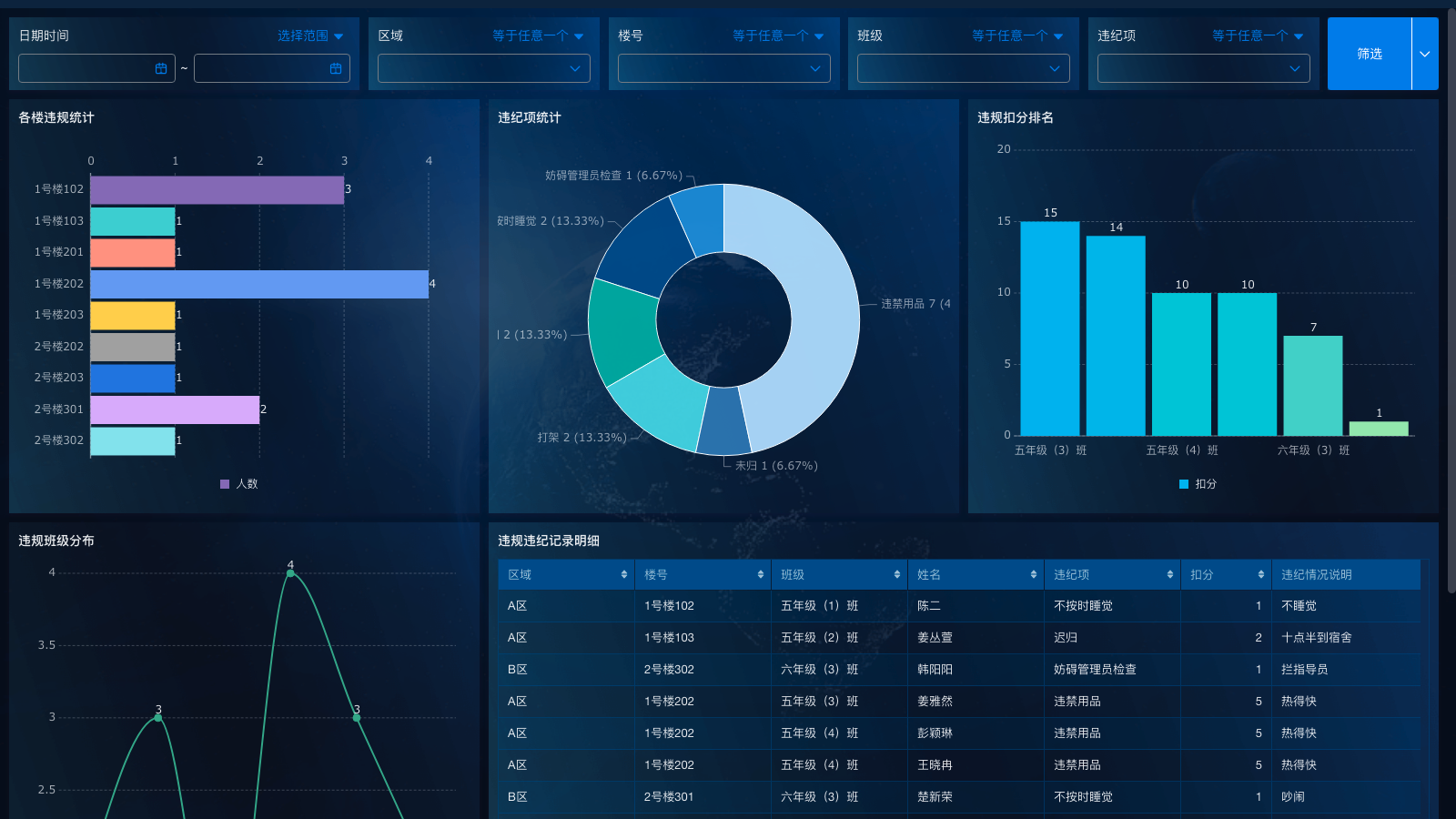This screenshot has width=1456, height=819.
Task: Open the end date calendar icon
Action: pos(336,68)
